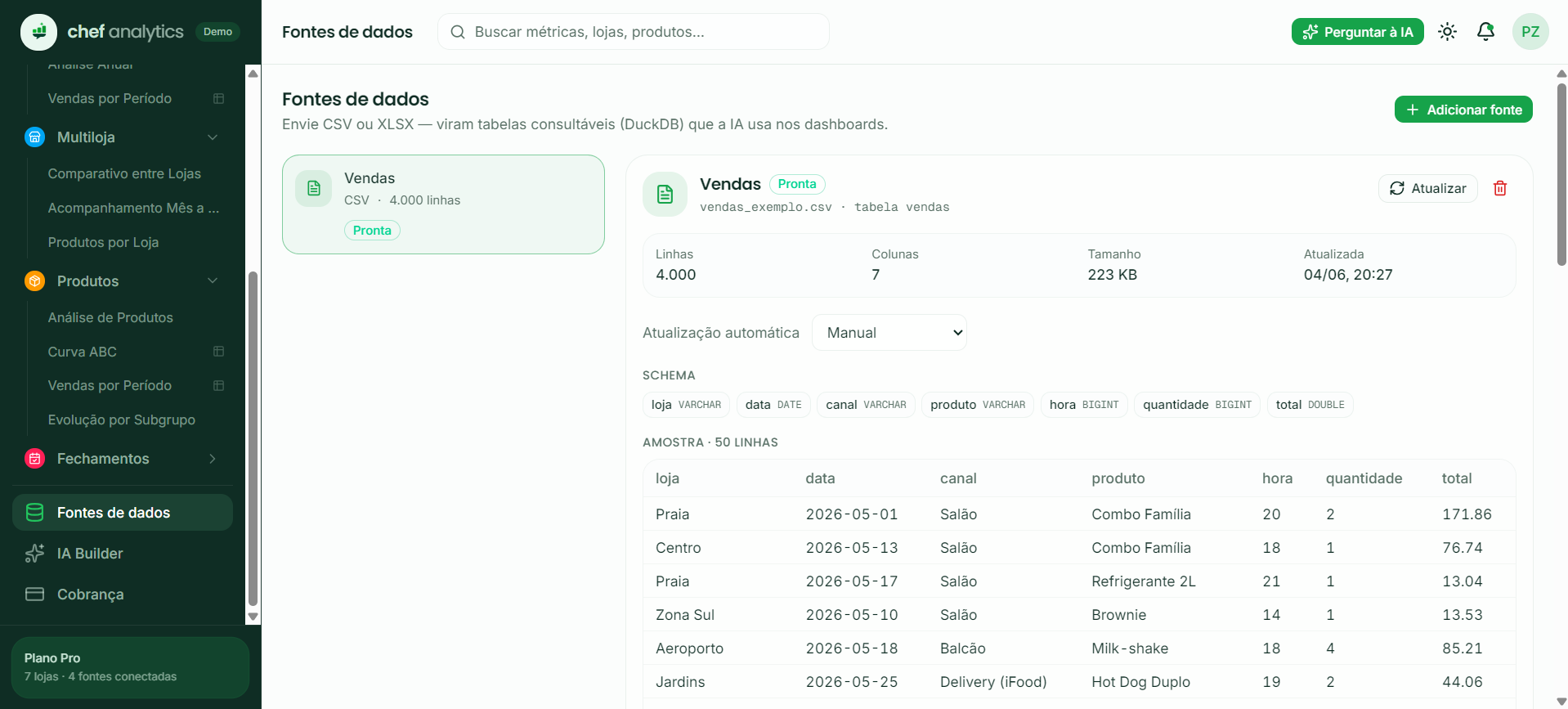Image resolution: width=1568 pixels, height=709 pixels.
Task: Expand the Fechamentos section chevron
Action: [213, 459]
